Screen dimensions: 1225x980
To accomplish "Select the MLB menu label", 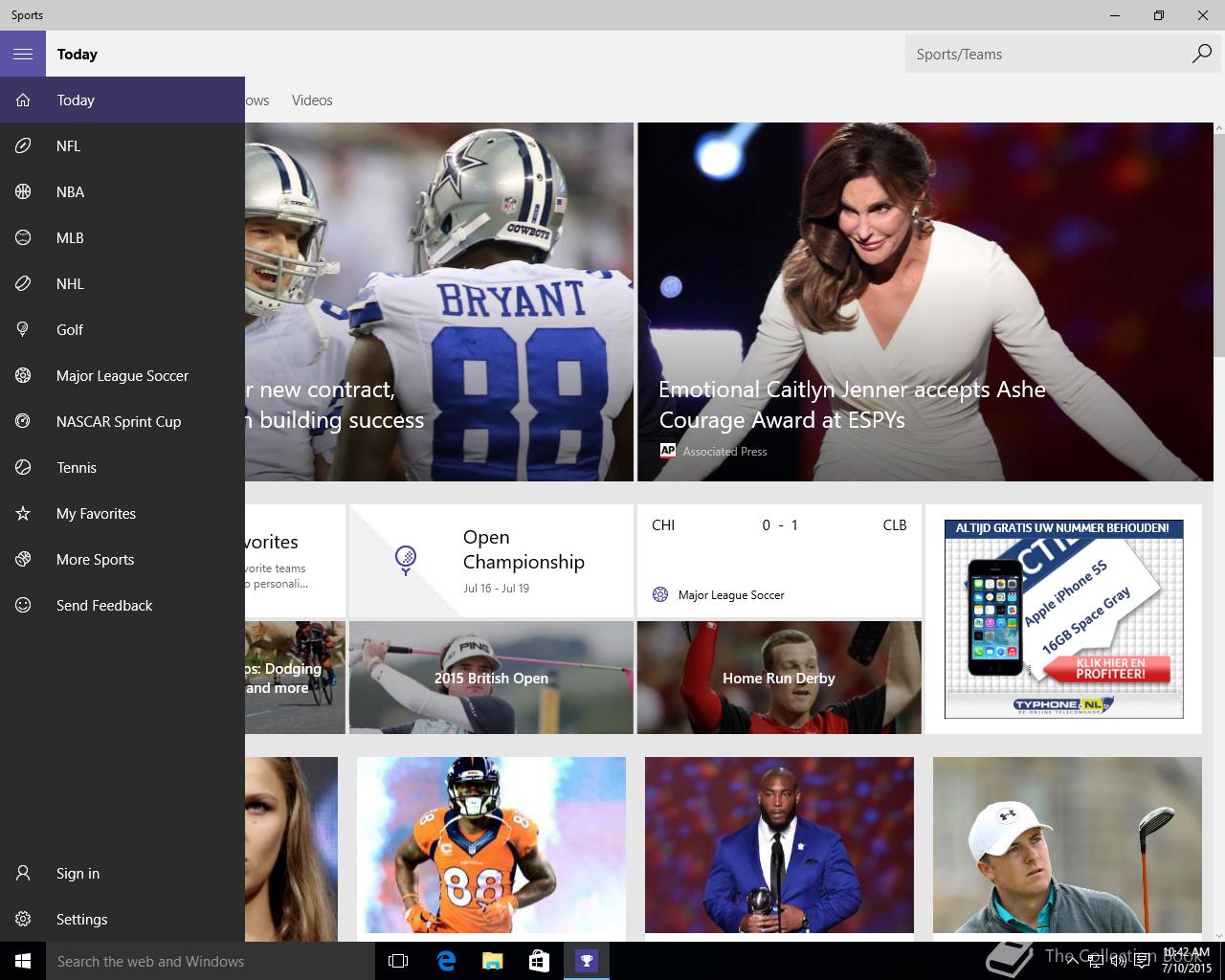I will (x=70, y=237).
